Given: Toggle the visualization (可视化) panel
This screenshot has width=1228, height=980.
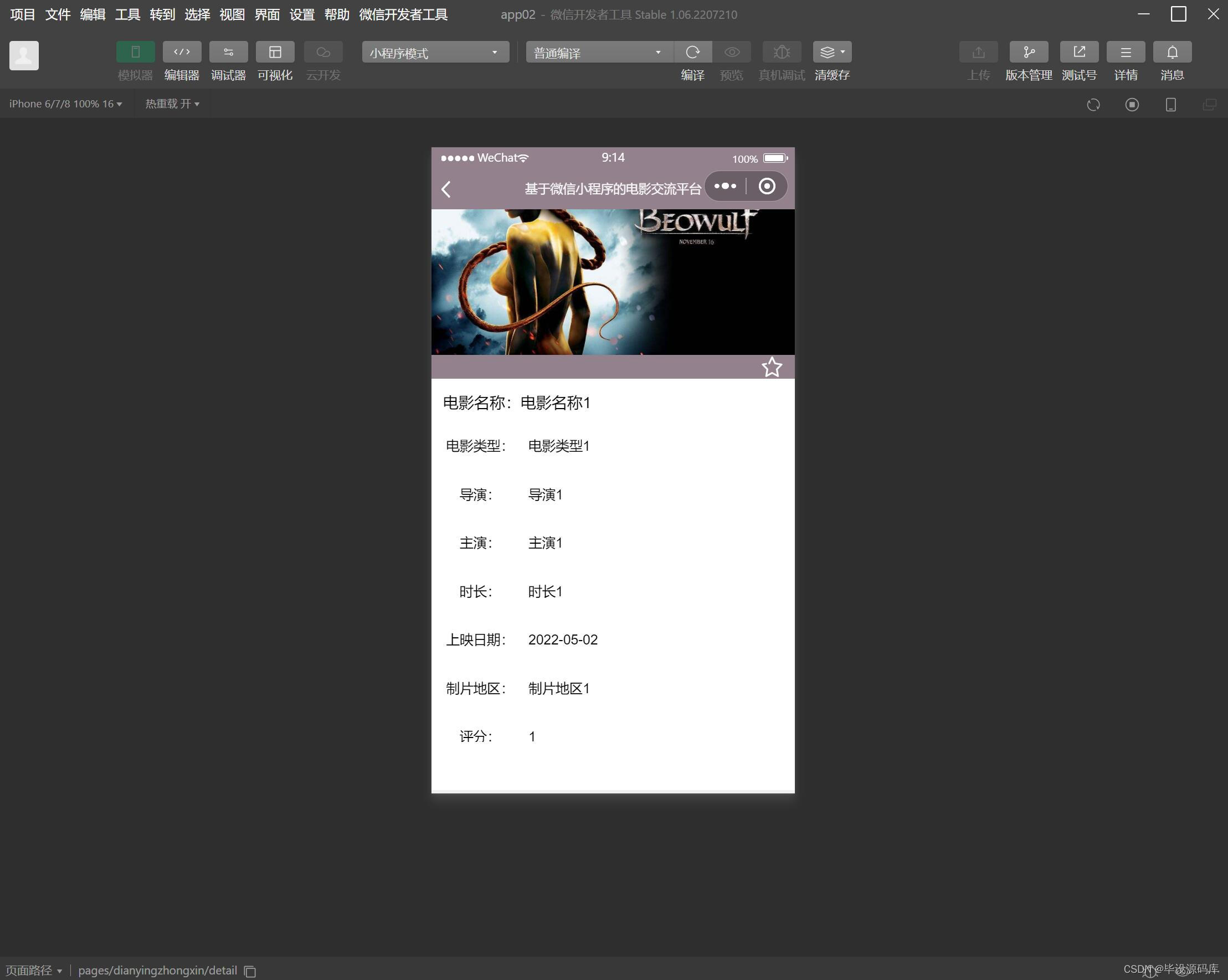Looking at the screenshot, I should (275, 53).
